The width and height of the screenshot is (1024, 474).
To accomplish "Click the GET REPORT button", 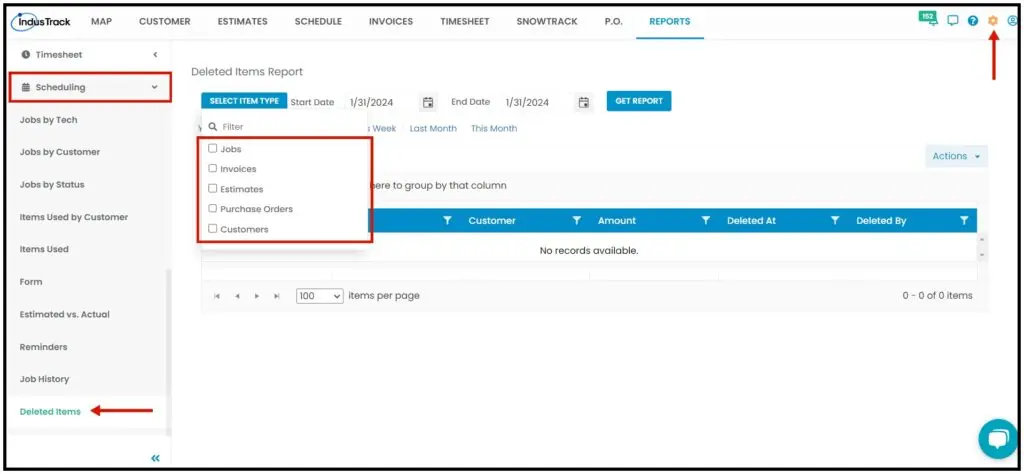I will (x=639, y=101).
